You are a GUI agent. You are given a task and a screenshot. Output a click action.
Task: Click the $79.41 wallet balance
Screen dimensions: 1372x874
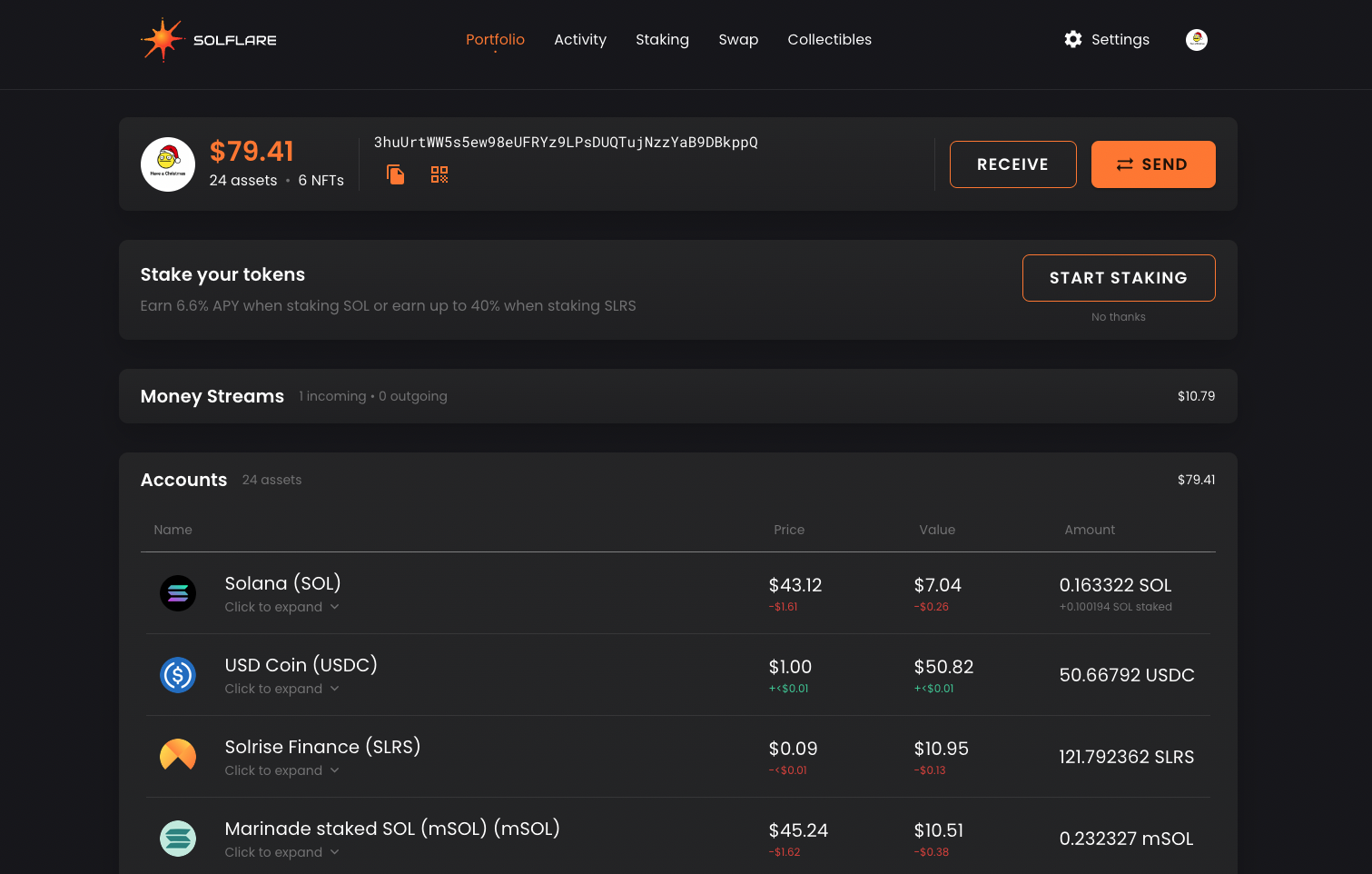pos(252,151)
